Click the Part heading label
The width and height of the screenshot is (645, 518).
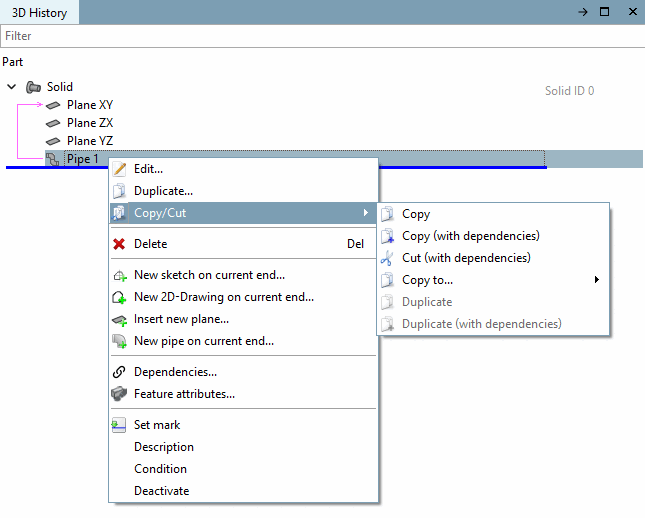point(13,62)
